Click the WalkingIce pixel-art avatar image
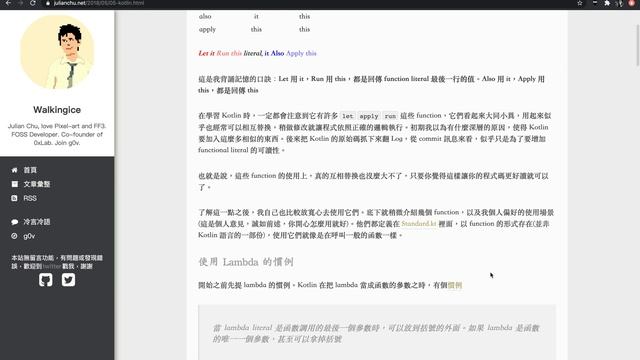Viewport: 640px width, 360px height. point(57,52)
